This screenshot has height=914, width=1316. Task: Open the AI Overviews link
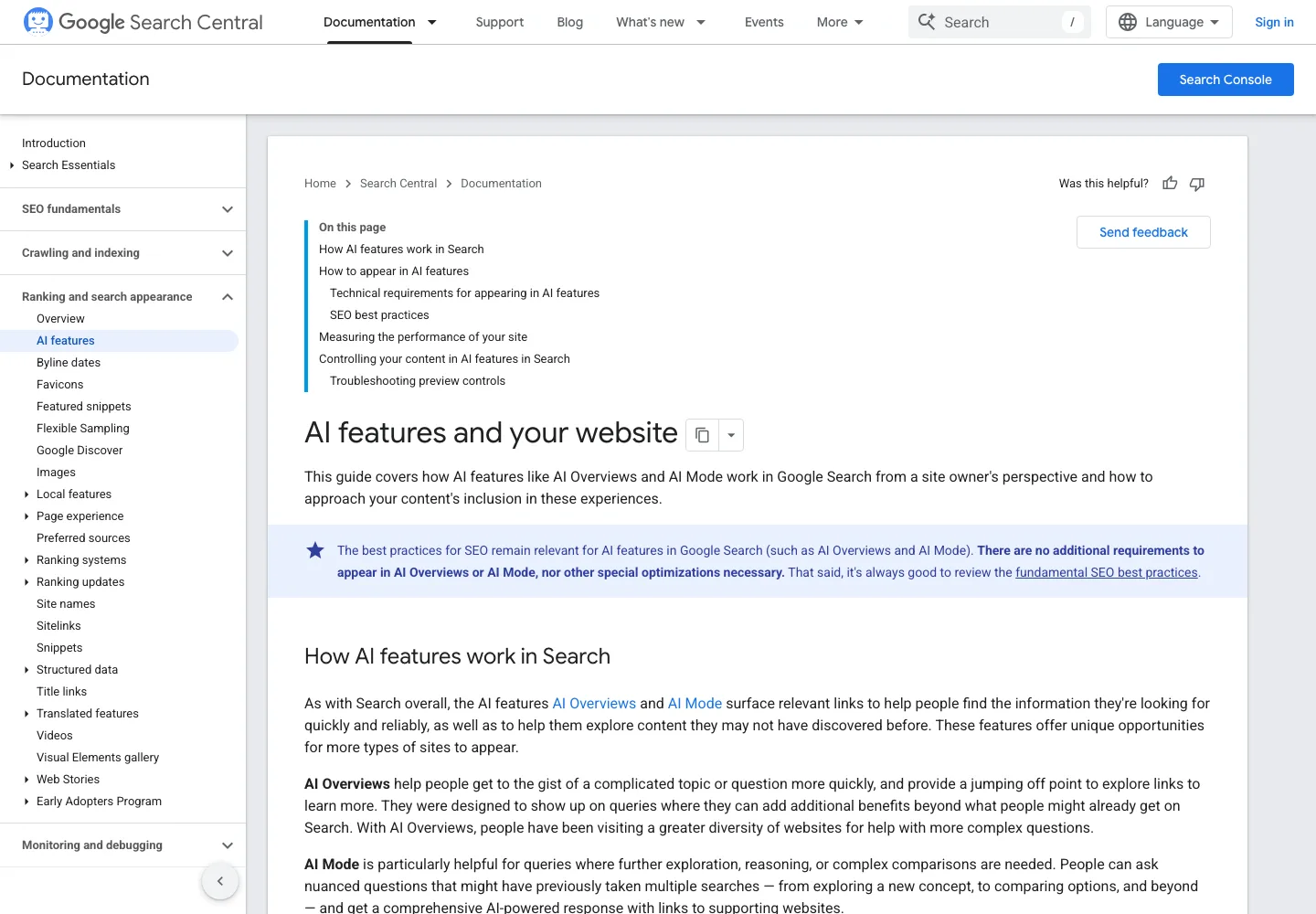click(x=594, y=704)
